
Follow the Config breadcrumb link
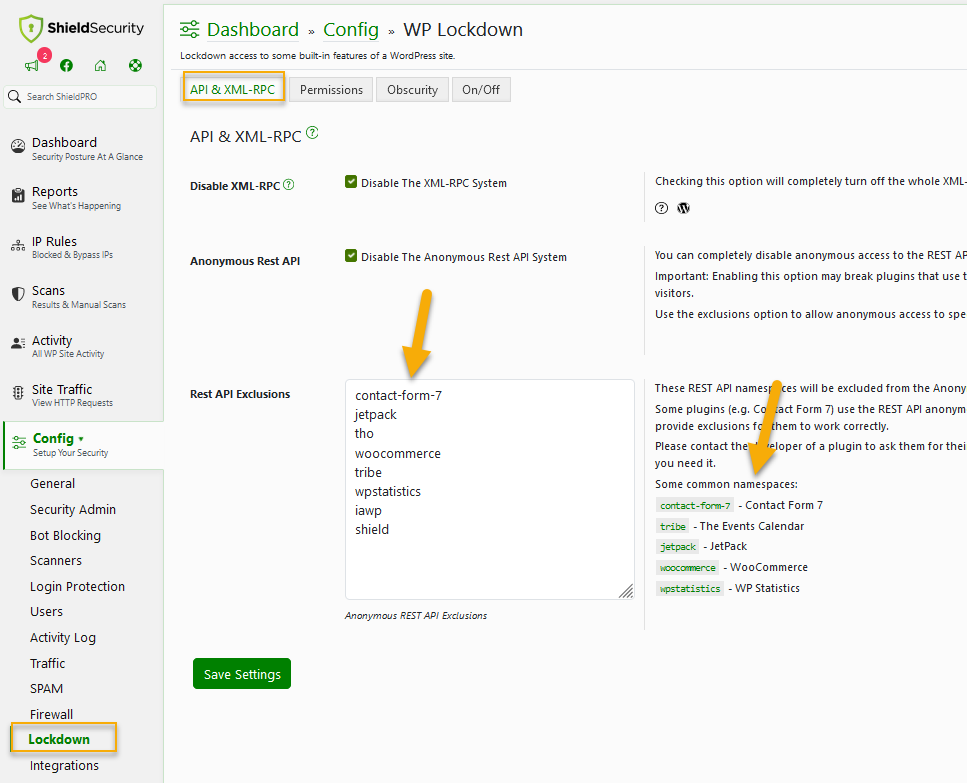pyautogui.click(x=351, y=30)
